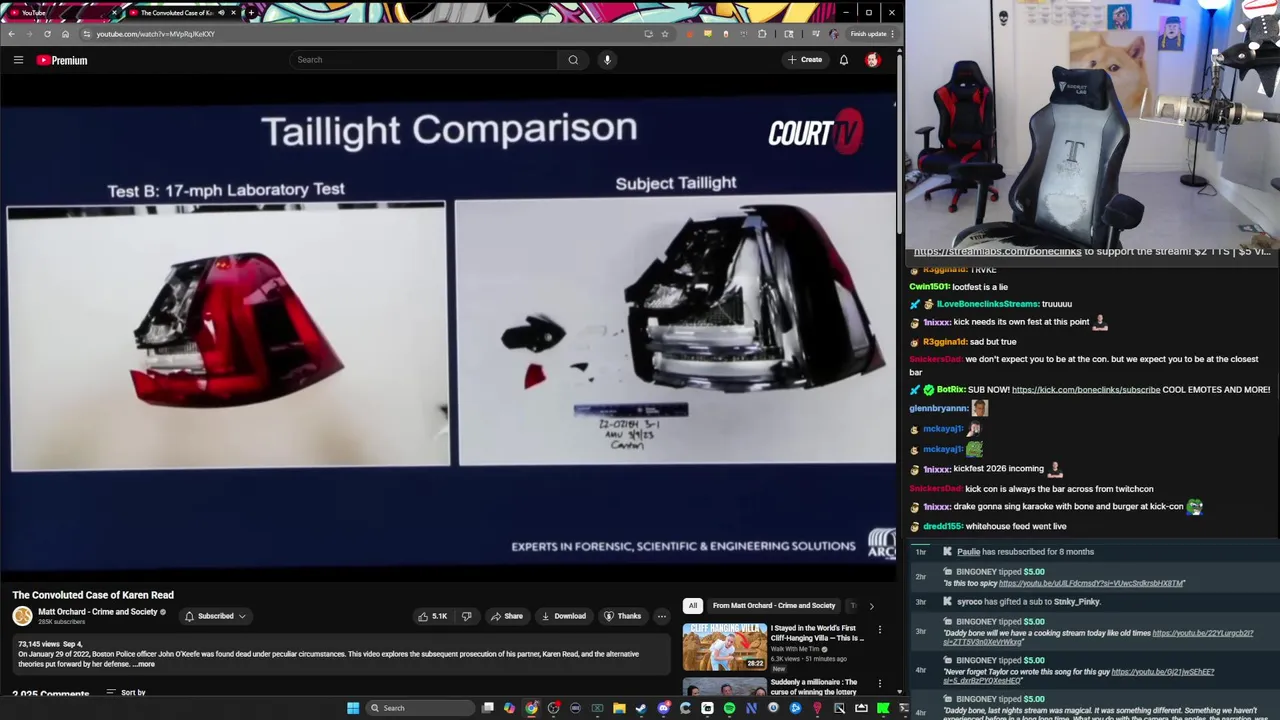Open the YouTube guide hamburger menu
The image size is (1280, 720).
[18, 60]
